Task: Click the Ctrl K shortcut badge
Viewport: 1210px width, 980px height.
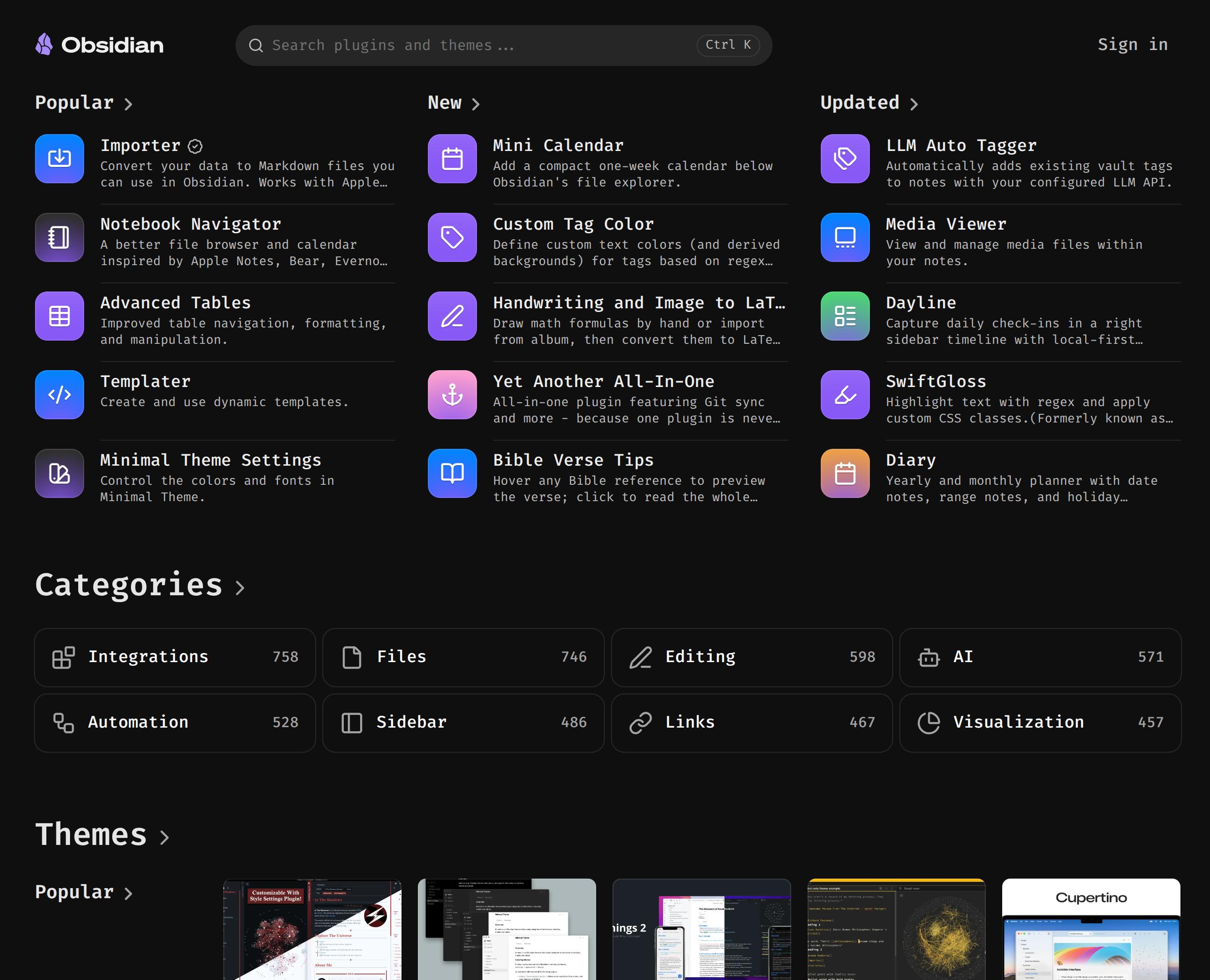Action: tap(728, 45)
